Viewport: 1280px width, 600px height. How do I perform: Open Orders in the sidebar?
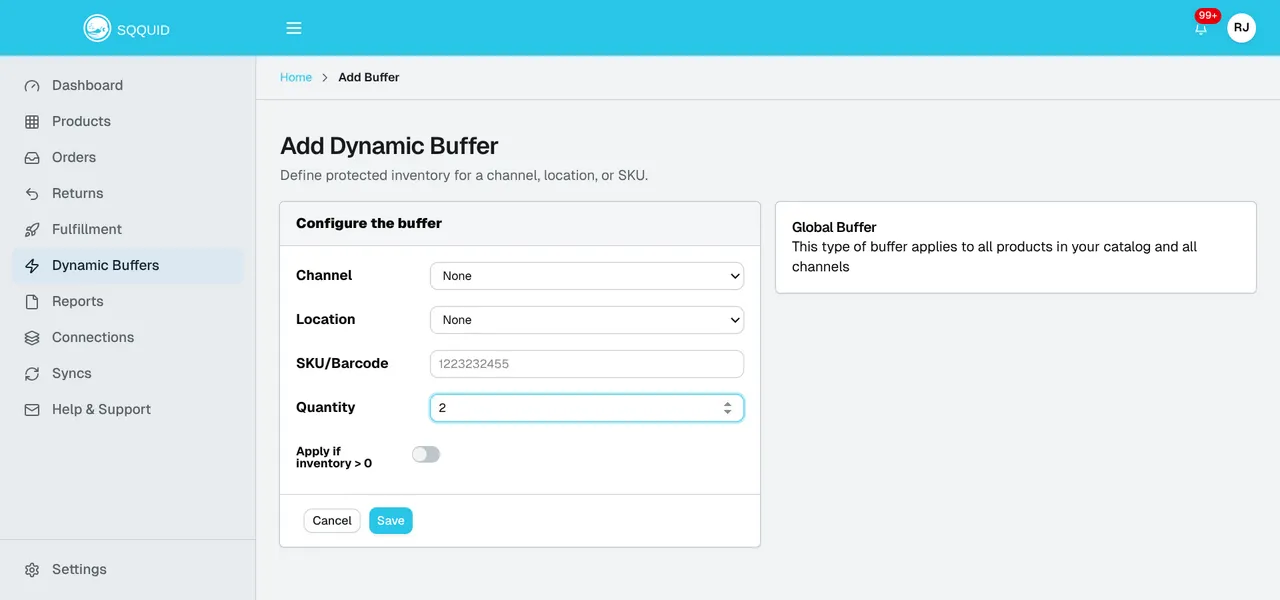pyautogui.click(x=127, y=158)
